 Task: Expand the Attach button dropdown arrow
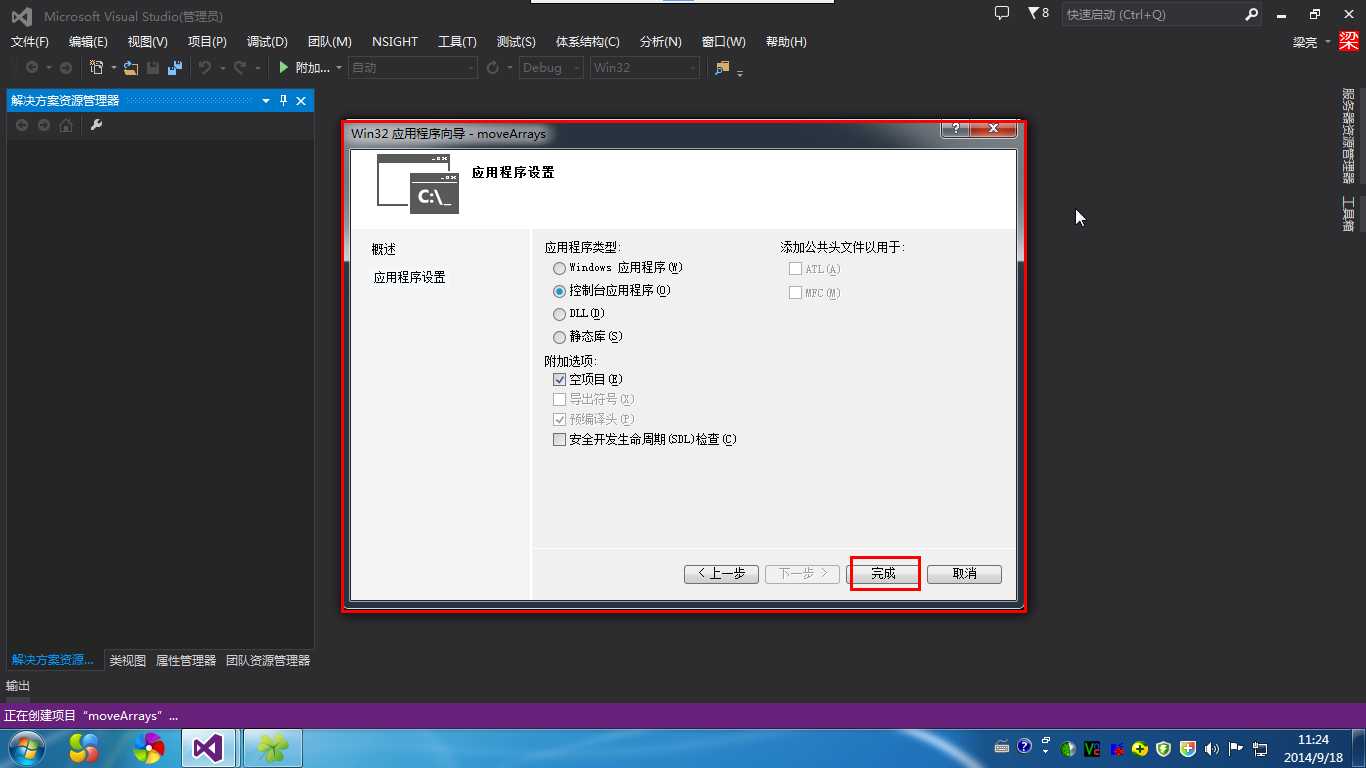tap(338, 68)
